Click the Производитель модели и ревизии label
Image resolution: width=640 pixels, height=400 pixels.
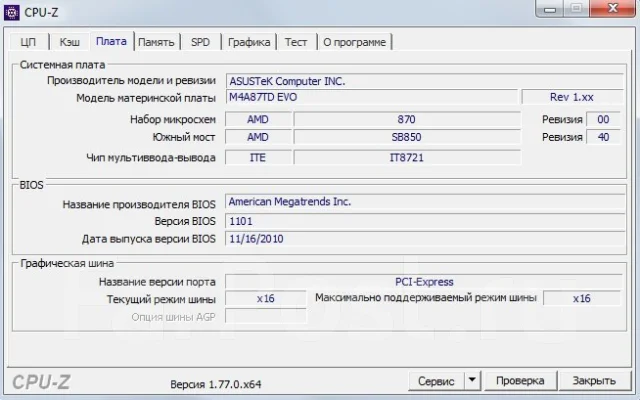131,80
